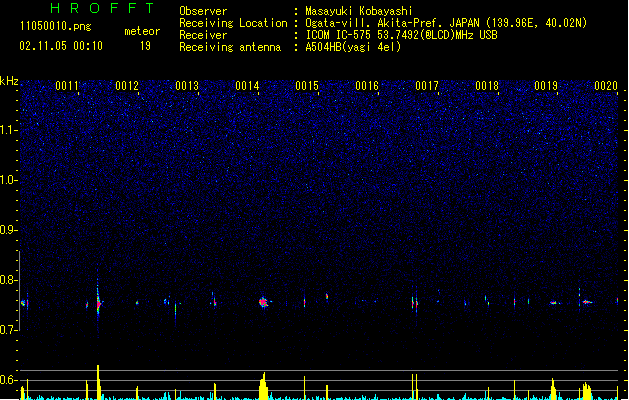The height and width of the screenshot is (400, 629).
Task: Click the 0018 time marker
Action: pos(487,86)
